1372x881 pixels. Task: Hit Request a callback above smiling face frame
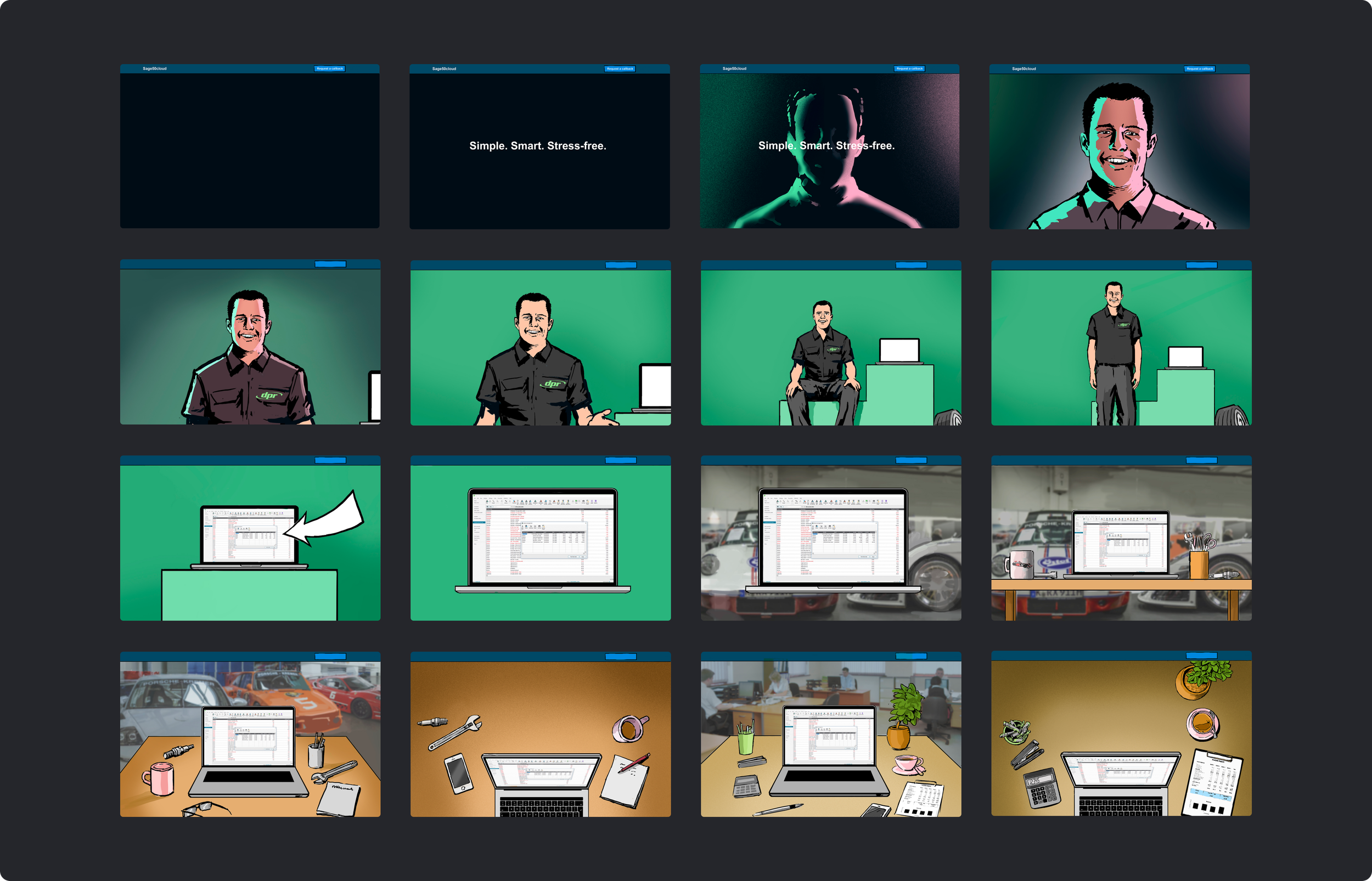(1199, 69)
